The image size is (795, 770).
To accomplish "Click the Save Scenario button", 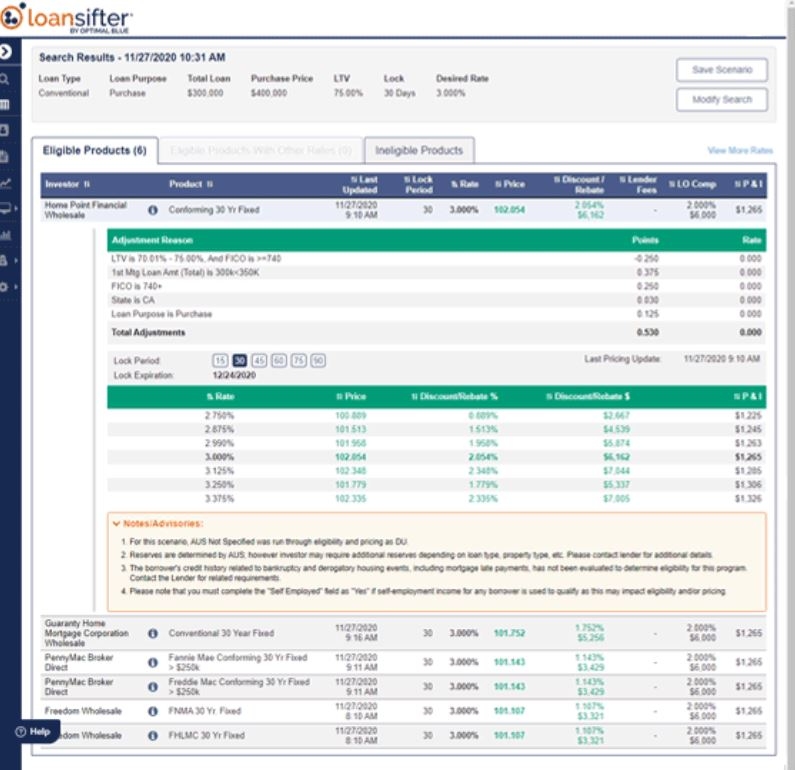I will coord(722,70).
